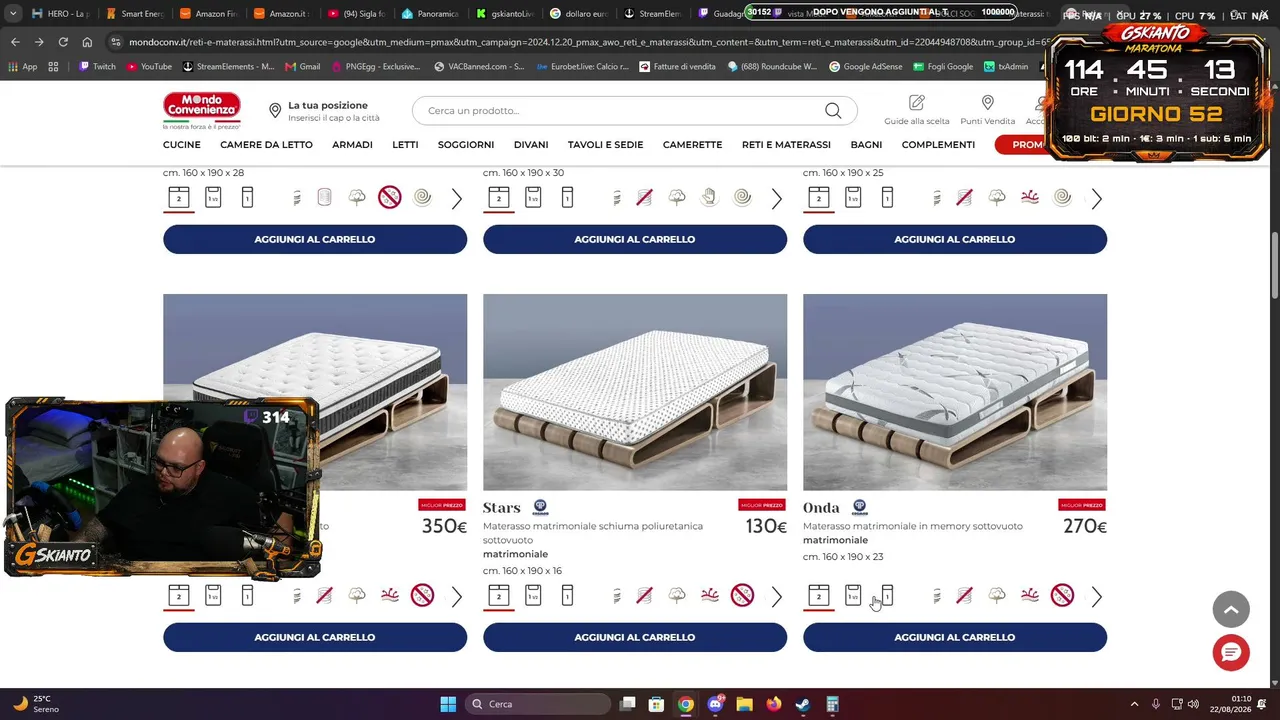Open the CAMERE DA LETTO menu
1280x720 pixels.
point(266,145)
